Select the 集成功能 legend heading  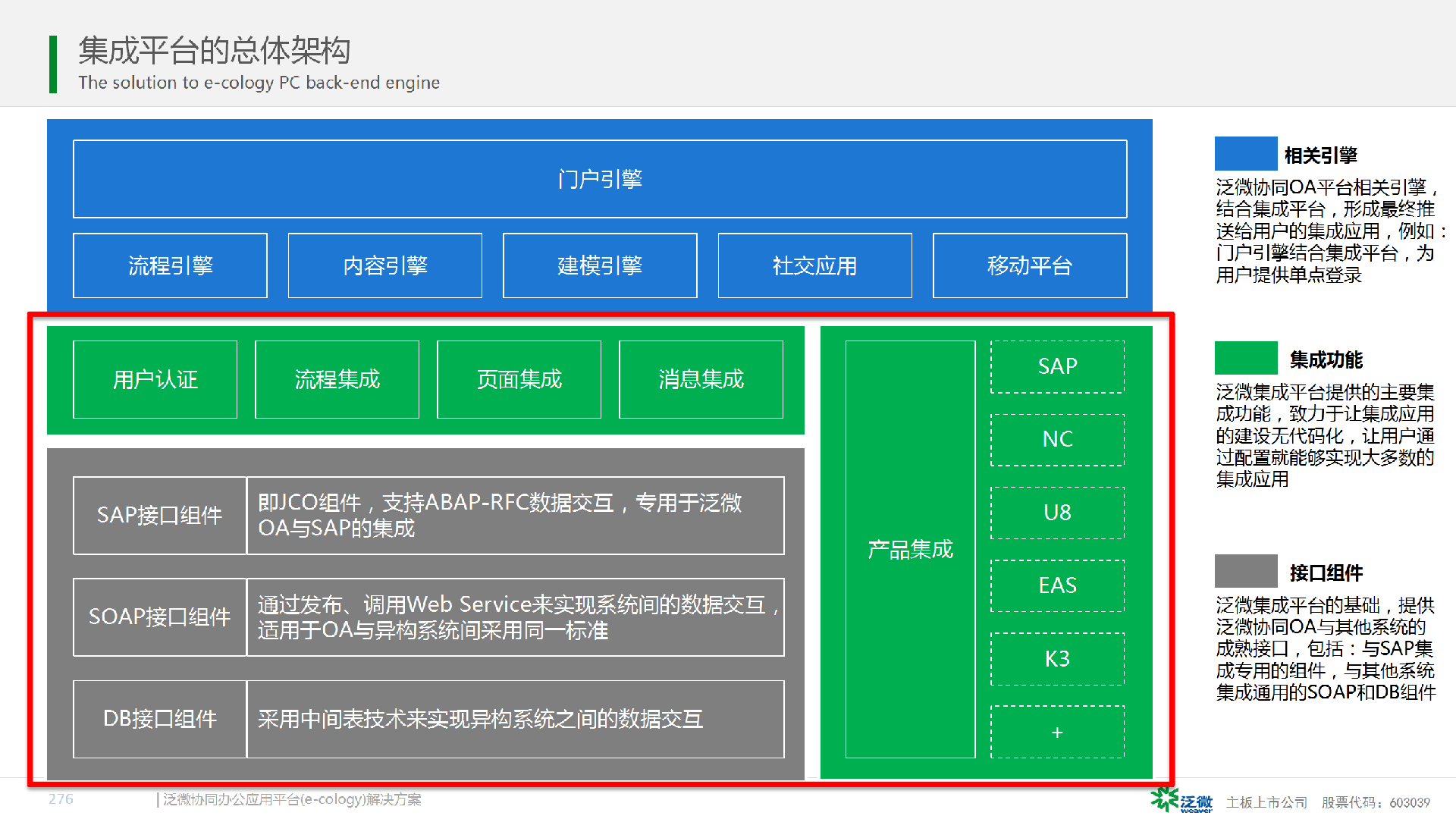(1326, 359)
